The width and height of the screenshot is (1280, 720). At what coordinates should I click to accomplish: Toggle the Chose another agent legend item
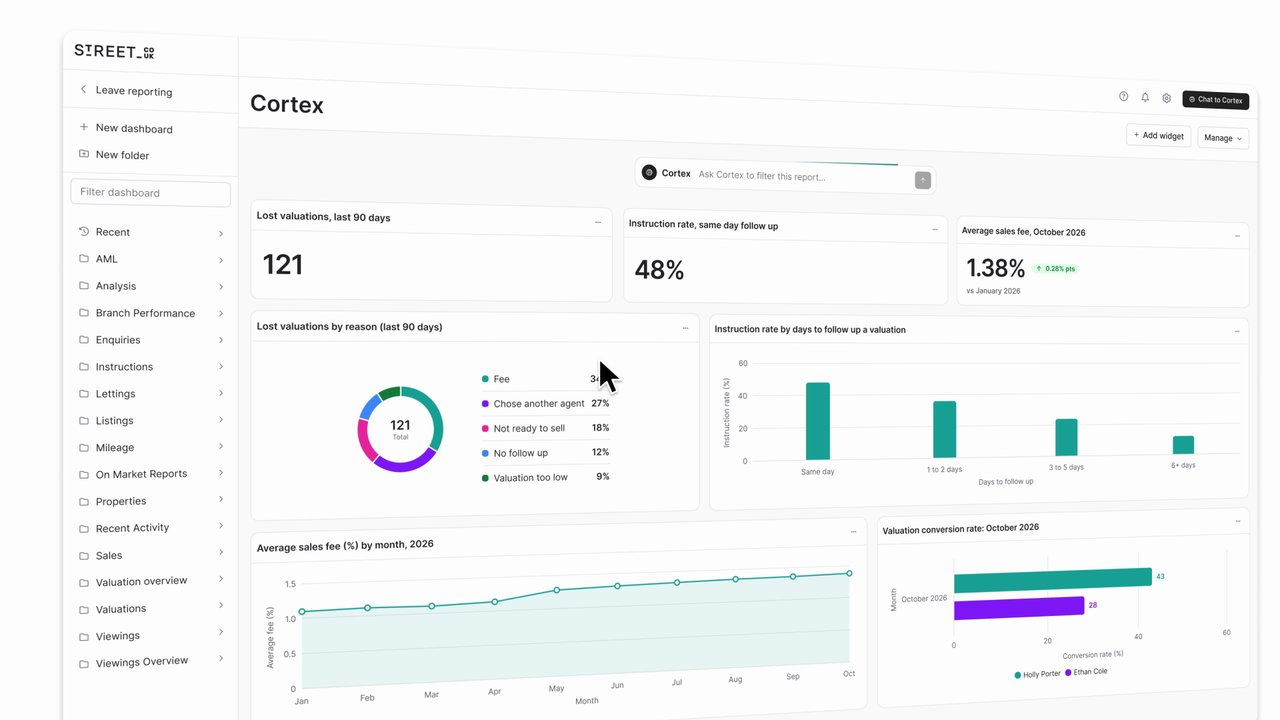tap(545, 403)
